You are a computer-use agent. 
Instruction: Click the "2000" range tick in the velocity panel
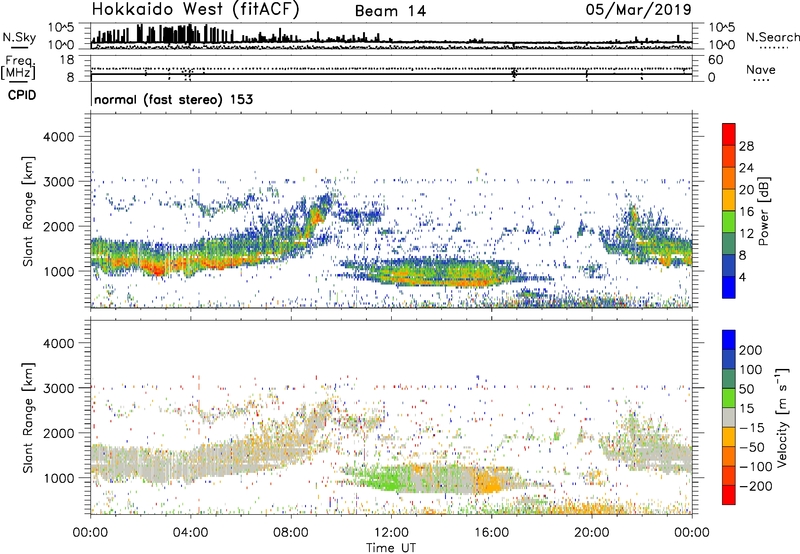coord(59,433)
